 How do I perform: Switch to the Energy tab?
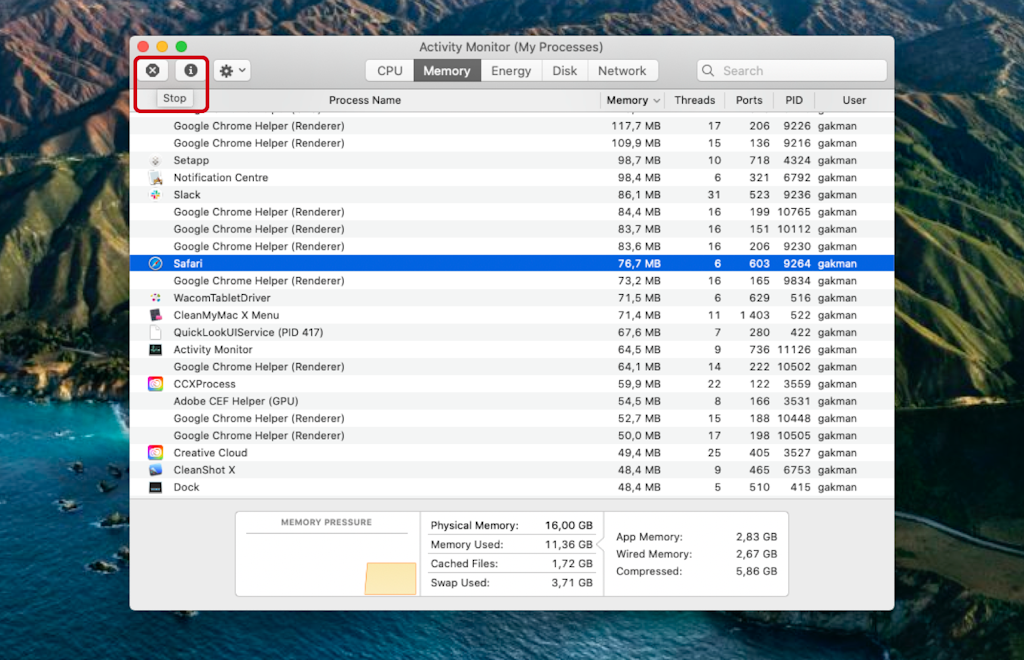[511, 70]
